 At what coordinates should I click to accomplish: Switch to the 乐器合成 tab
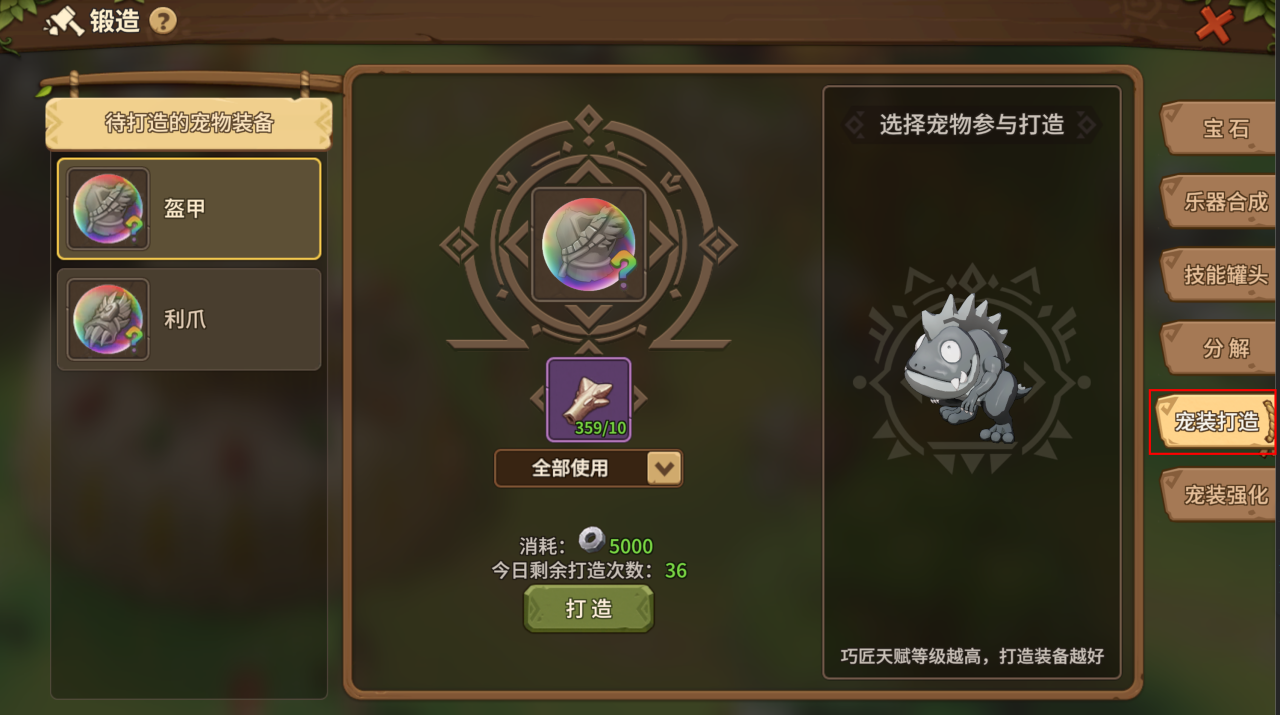click(x=1224, y=201)
